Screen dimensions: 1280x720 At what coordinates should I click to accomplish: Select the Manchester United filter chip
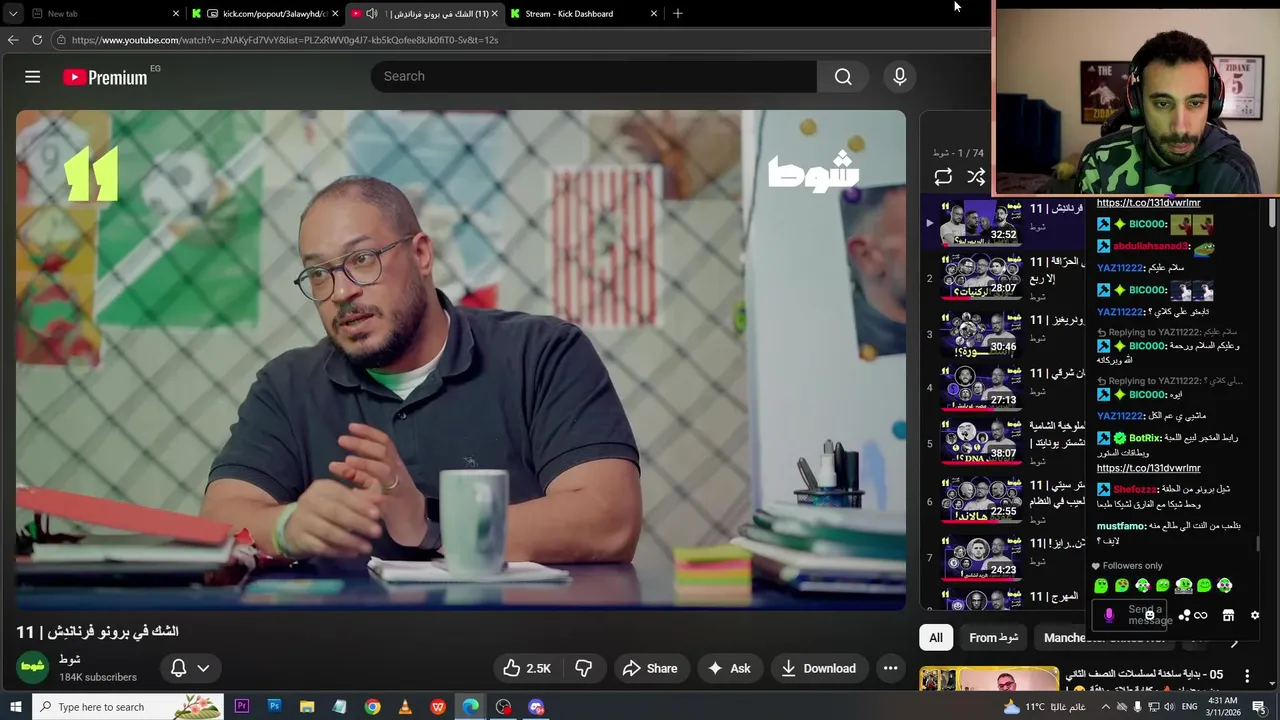point(1104,637)
